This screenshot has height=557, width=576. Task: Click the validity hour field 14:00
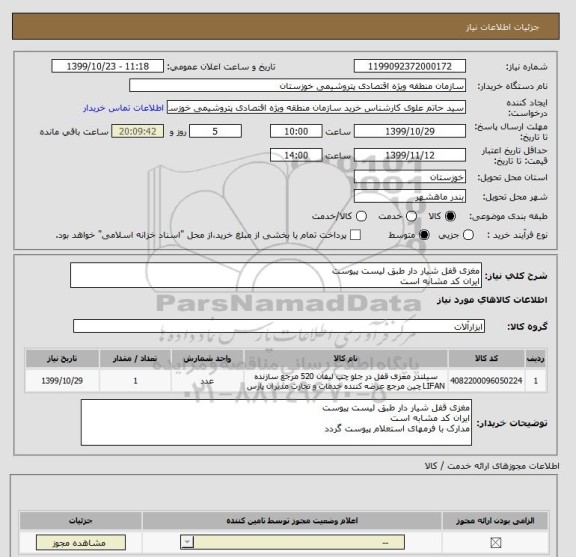point(296,155)
